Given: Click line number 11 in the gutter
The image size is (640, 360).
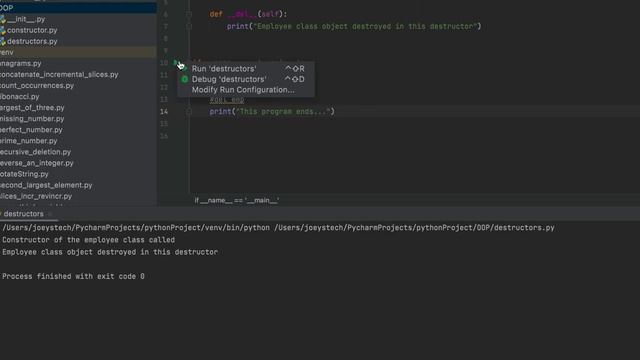Looking at the screenshot, I should (x=164, y=75).
